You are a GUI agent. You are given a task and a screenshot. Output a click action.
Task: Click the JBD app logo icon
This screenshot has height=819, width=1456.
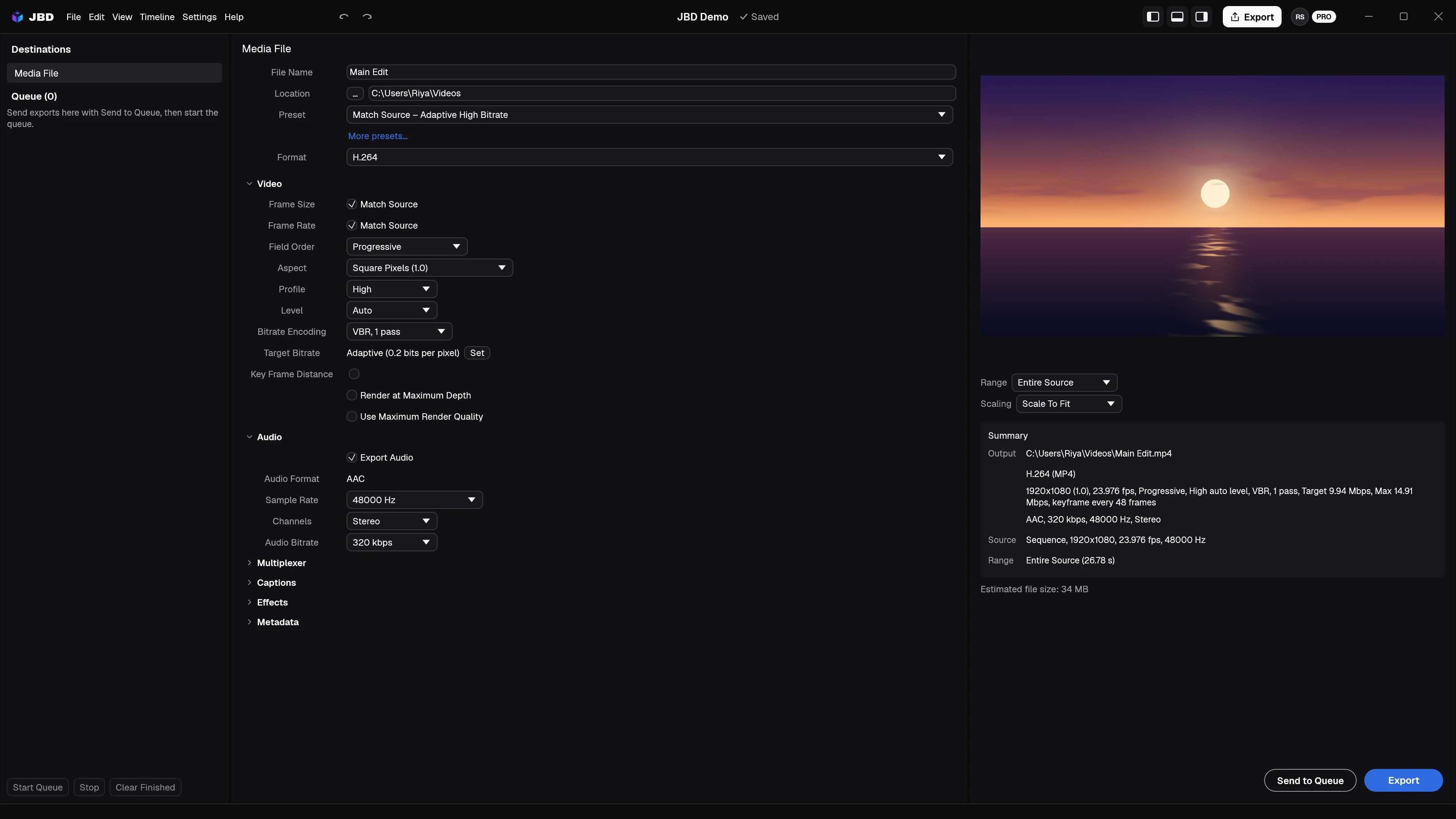pos(17,17)
